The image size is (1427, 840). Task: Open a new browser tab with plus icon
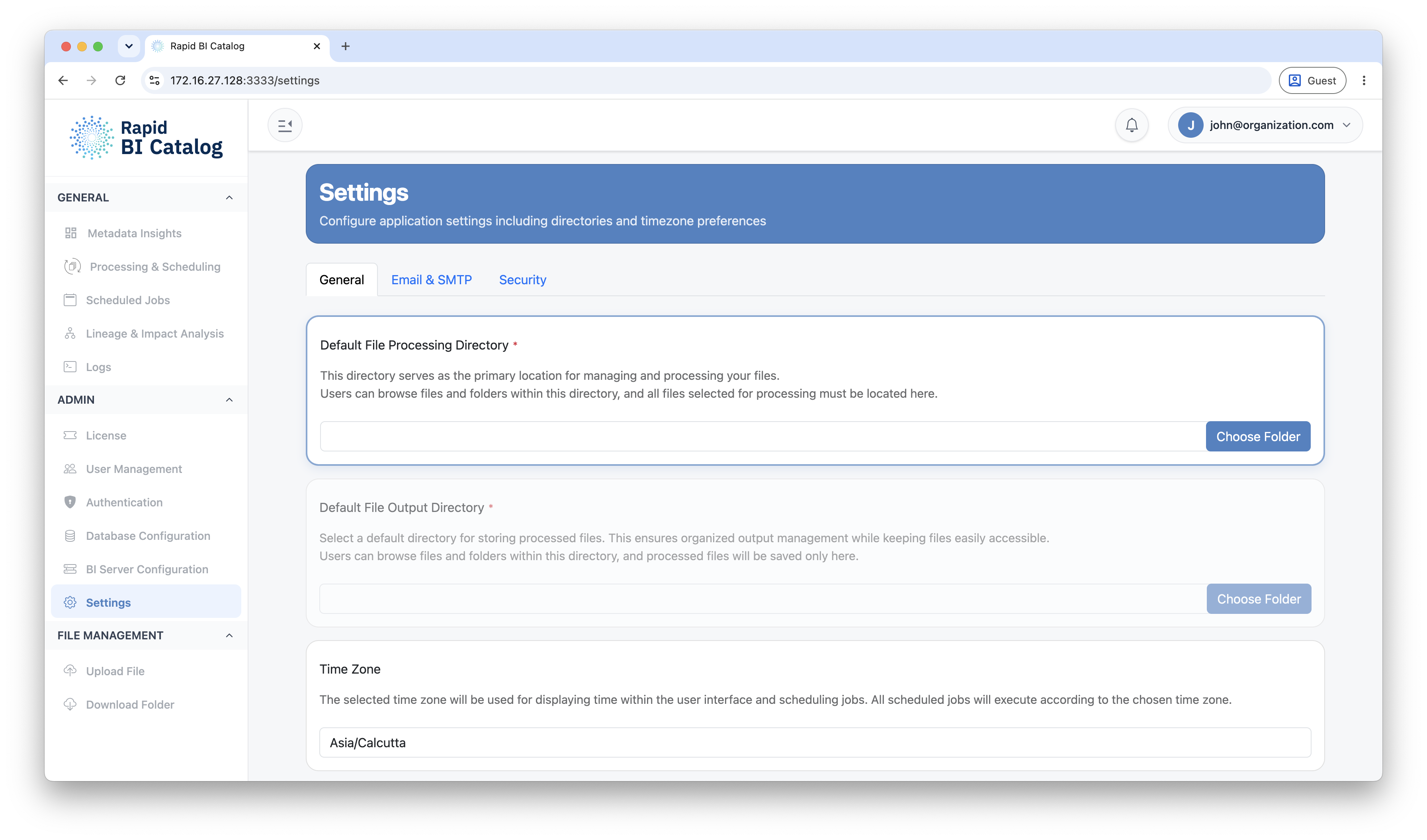[x=346, y=46]
